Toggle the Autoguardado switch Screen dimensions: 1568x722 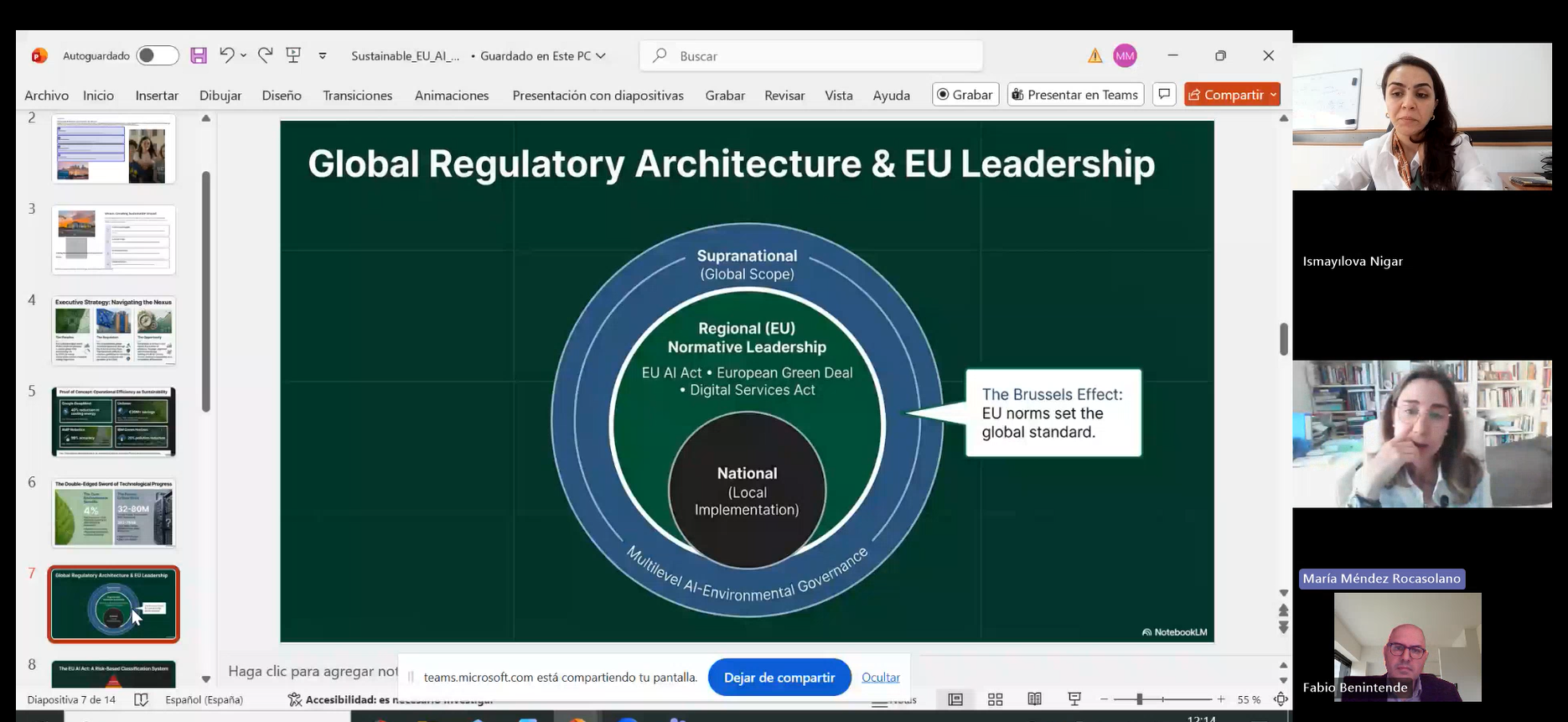(x=158, y=56)
